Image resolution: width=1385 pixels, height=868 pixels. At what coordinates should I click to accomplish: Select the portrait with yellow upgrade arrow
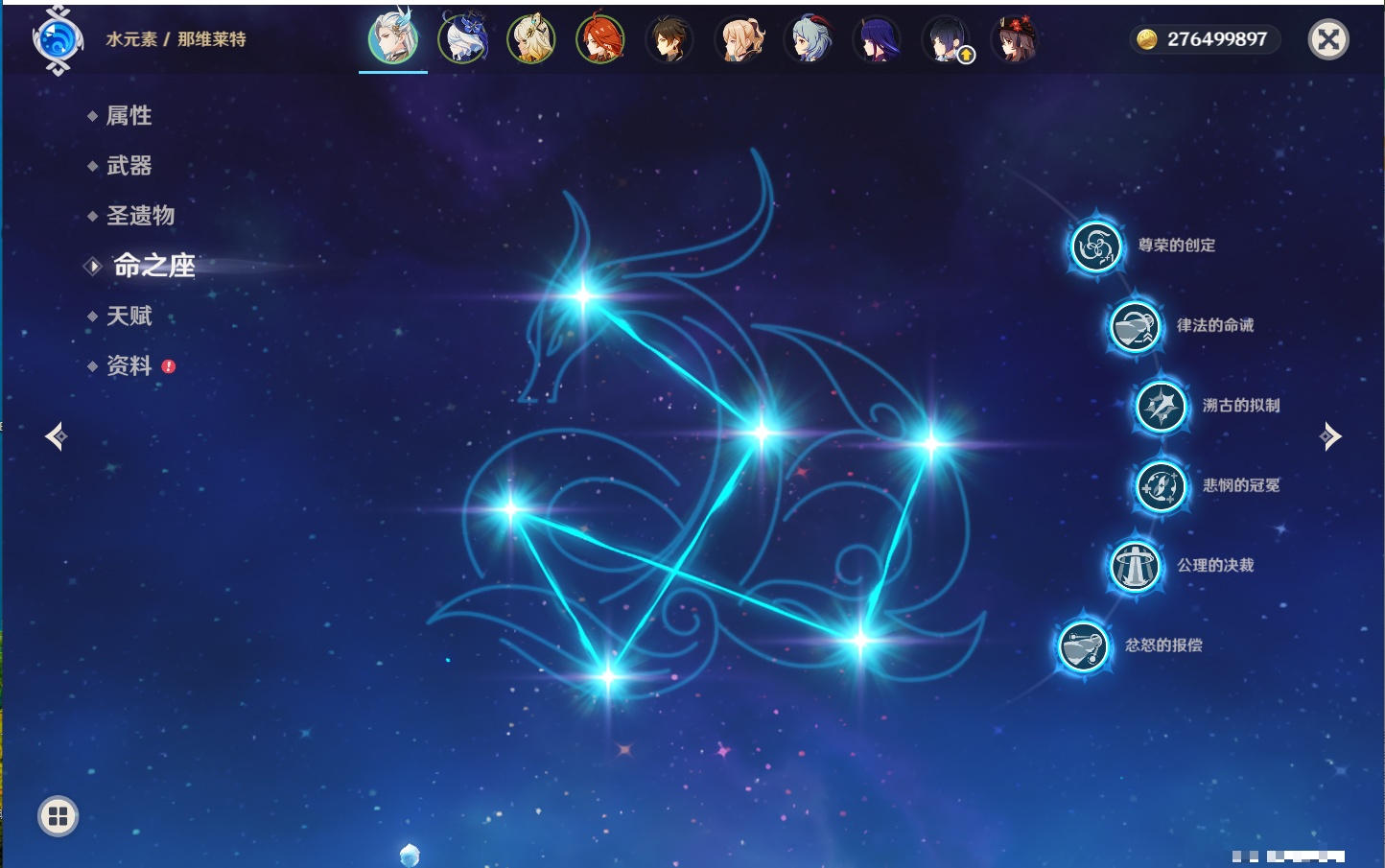[947, 40]
